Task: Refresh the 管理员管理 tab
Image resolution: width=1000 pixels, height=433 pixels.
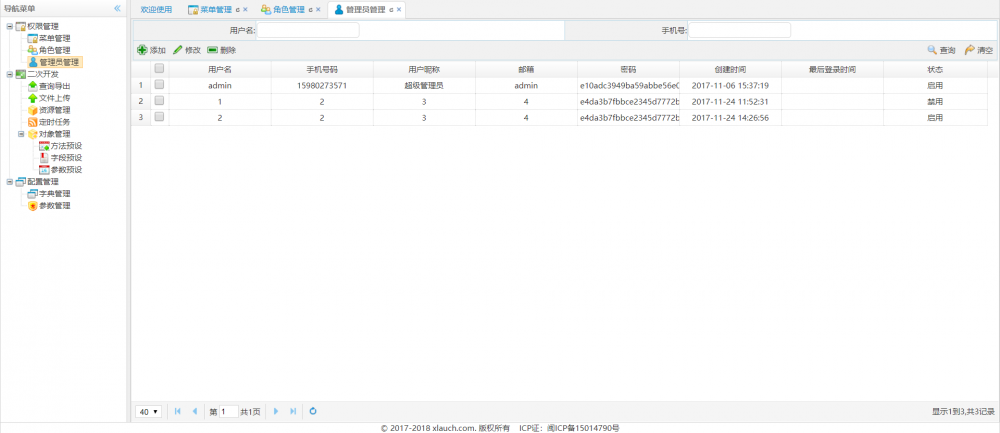Action: [391, 10]
